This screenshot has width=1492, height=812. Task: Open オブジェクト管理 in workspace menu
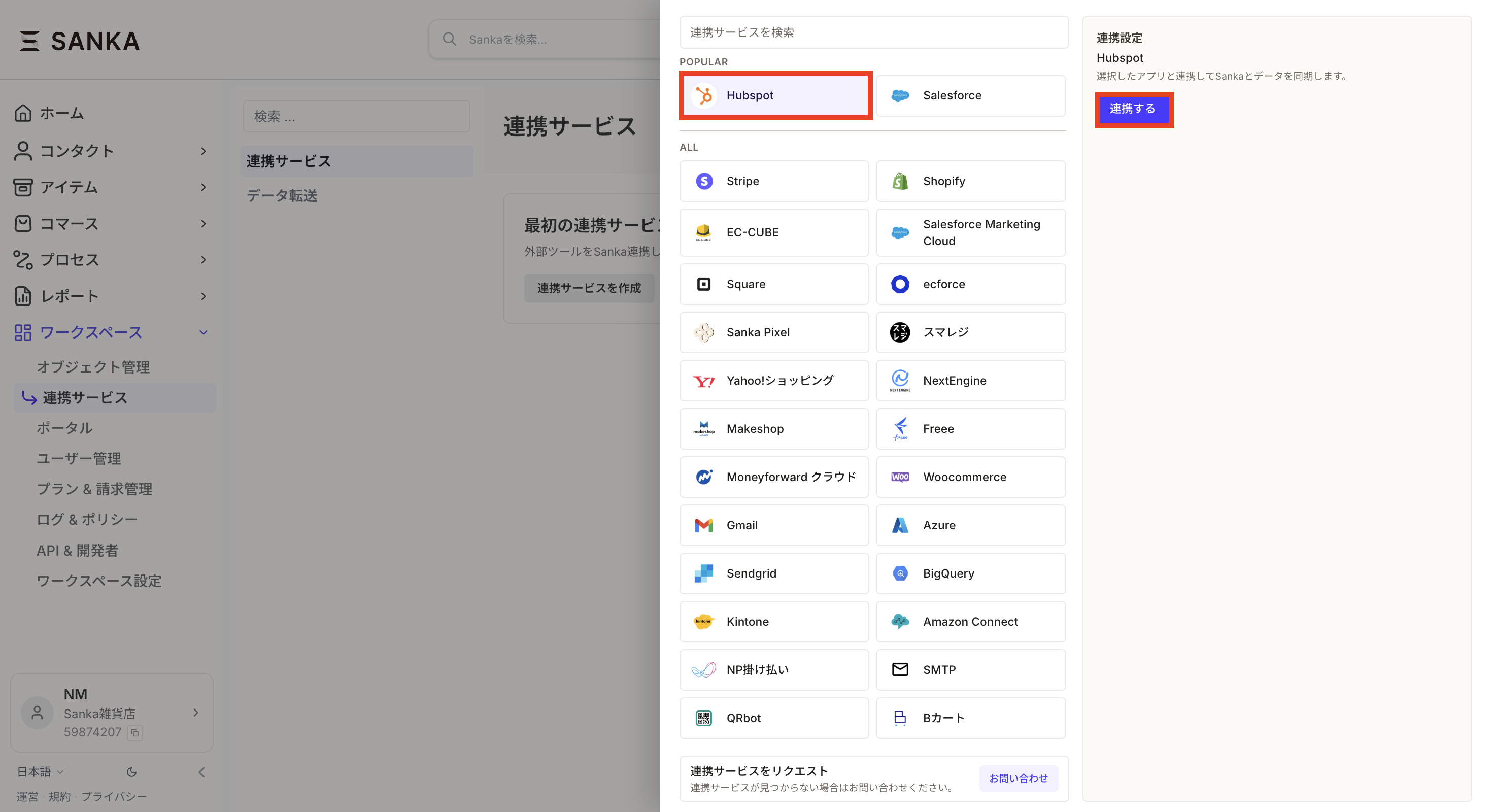tap(93, 366)
